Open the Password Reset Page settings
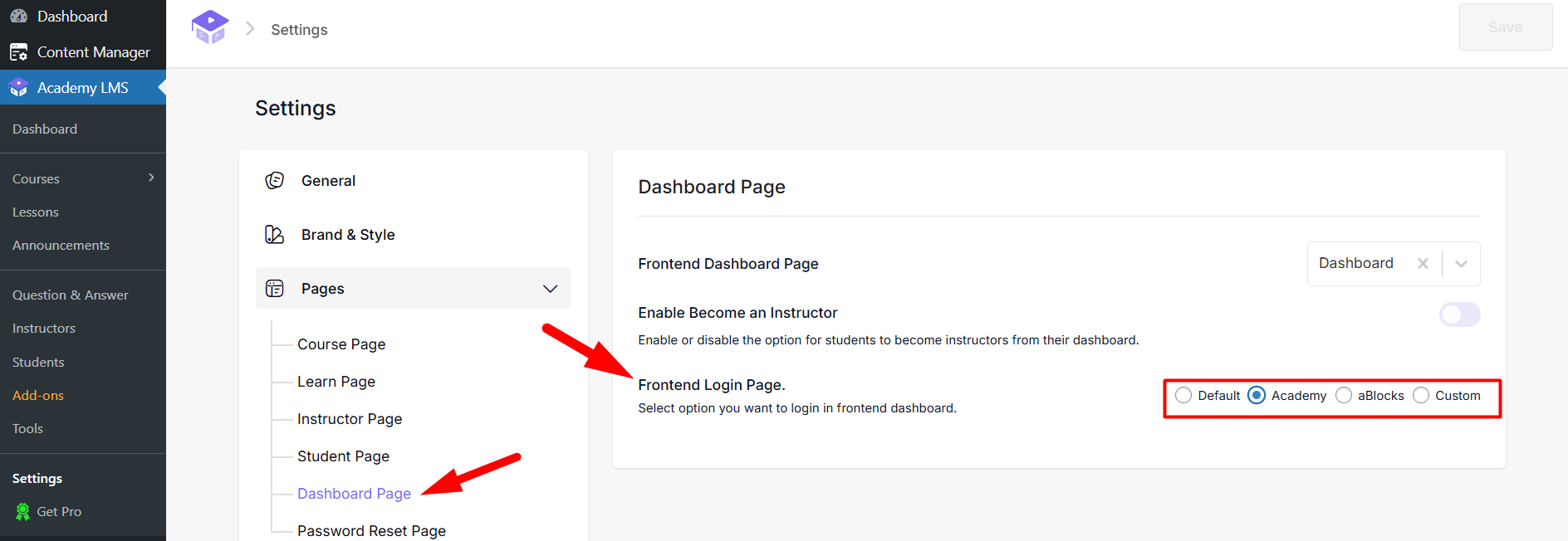This screenshot has width=1568, height=541. (x=371, y=530)
